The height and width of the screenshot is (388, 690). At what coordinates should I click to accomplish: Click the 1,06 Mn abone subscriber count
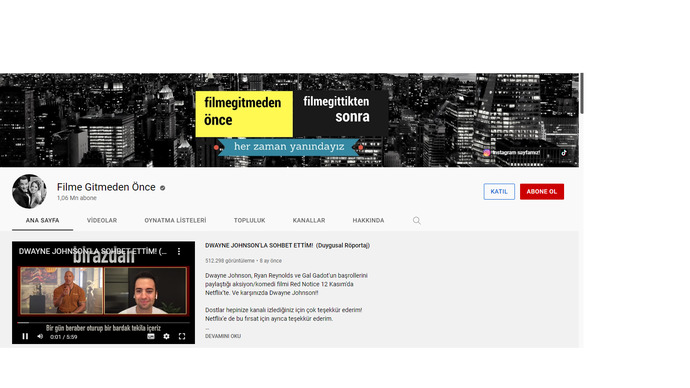pyautogui.click(x=77, y=198)
